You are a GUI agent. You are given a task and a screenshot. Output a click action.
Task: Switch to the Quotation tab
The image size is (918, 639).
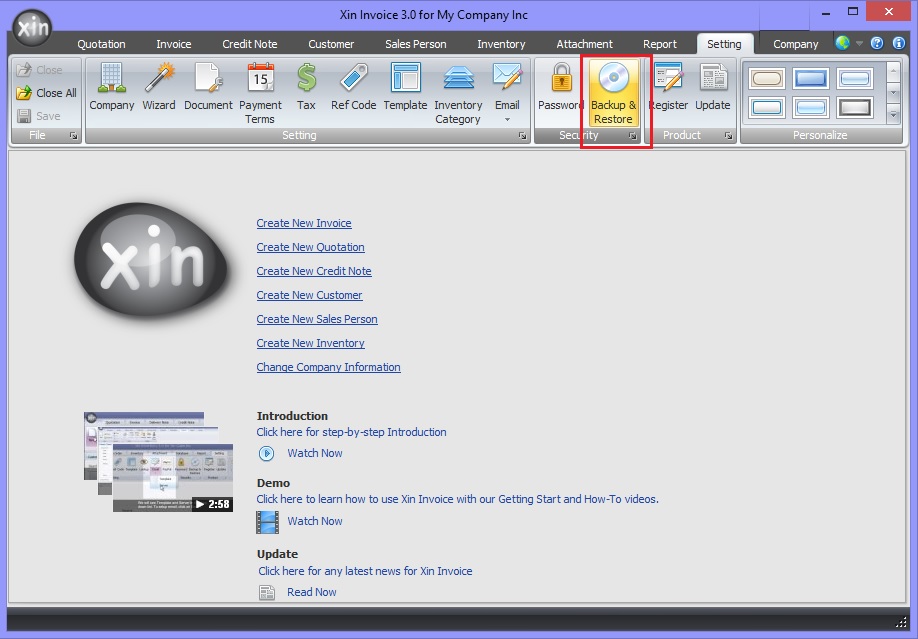click(x=101, y=44)
